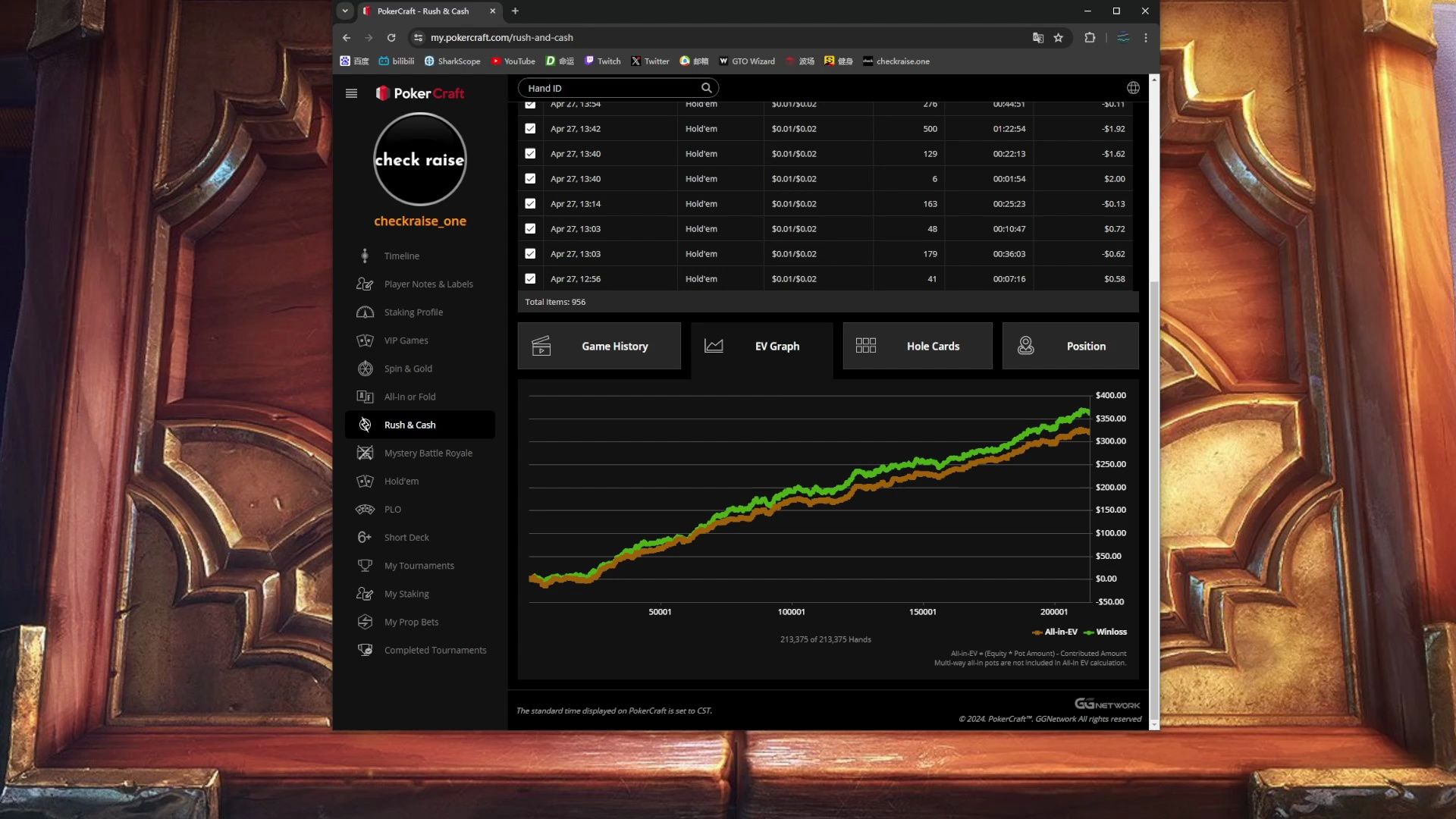Click the PokerCraft logo
Image resolution: width=1456 pixels, height=819 pixels.
tap(420, 93)
